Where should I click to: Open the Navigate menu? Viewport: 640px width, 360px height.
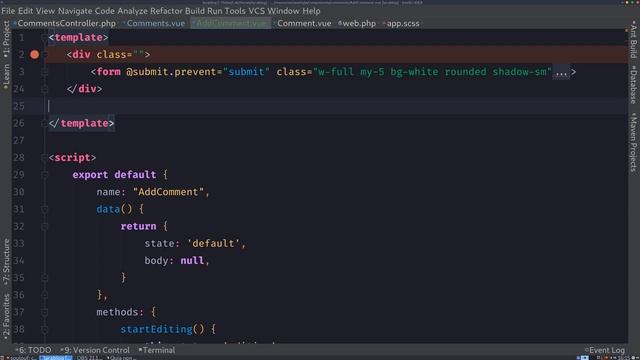click(75, 11)
